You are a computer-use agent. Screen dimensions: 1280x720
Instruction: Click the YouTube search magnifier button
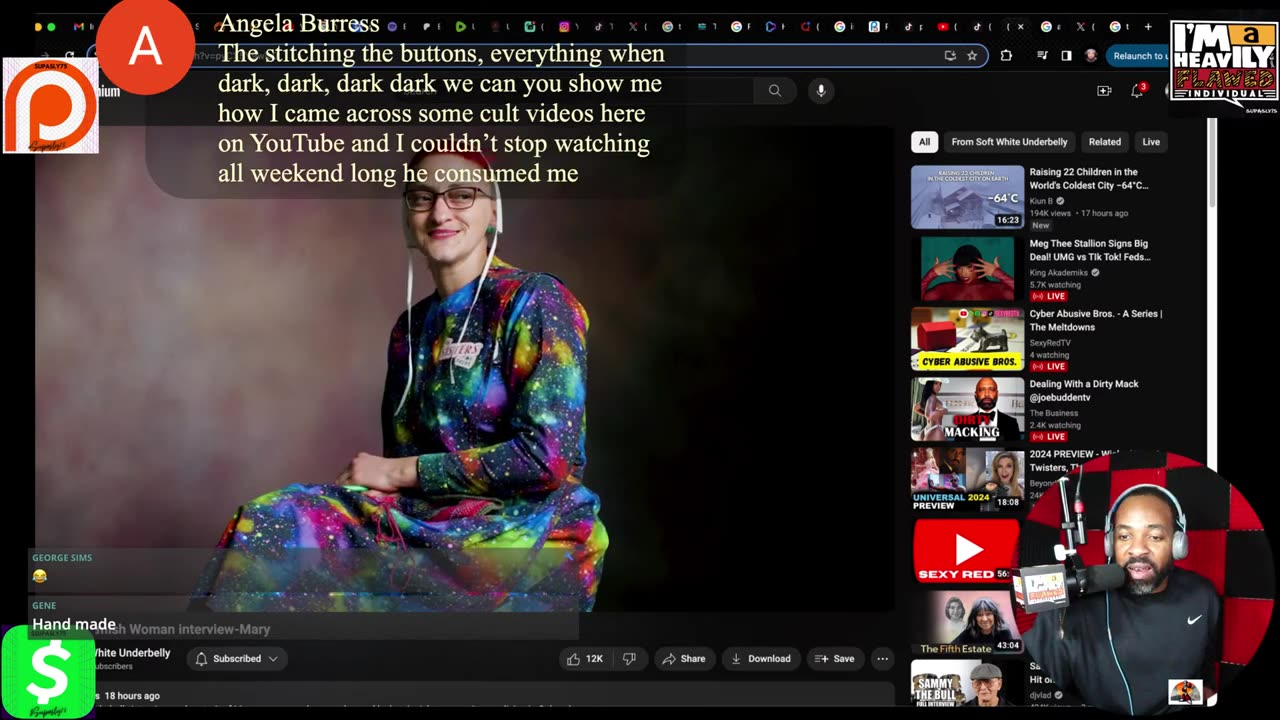click(774, 91)
